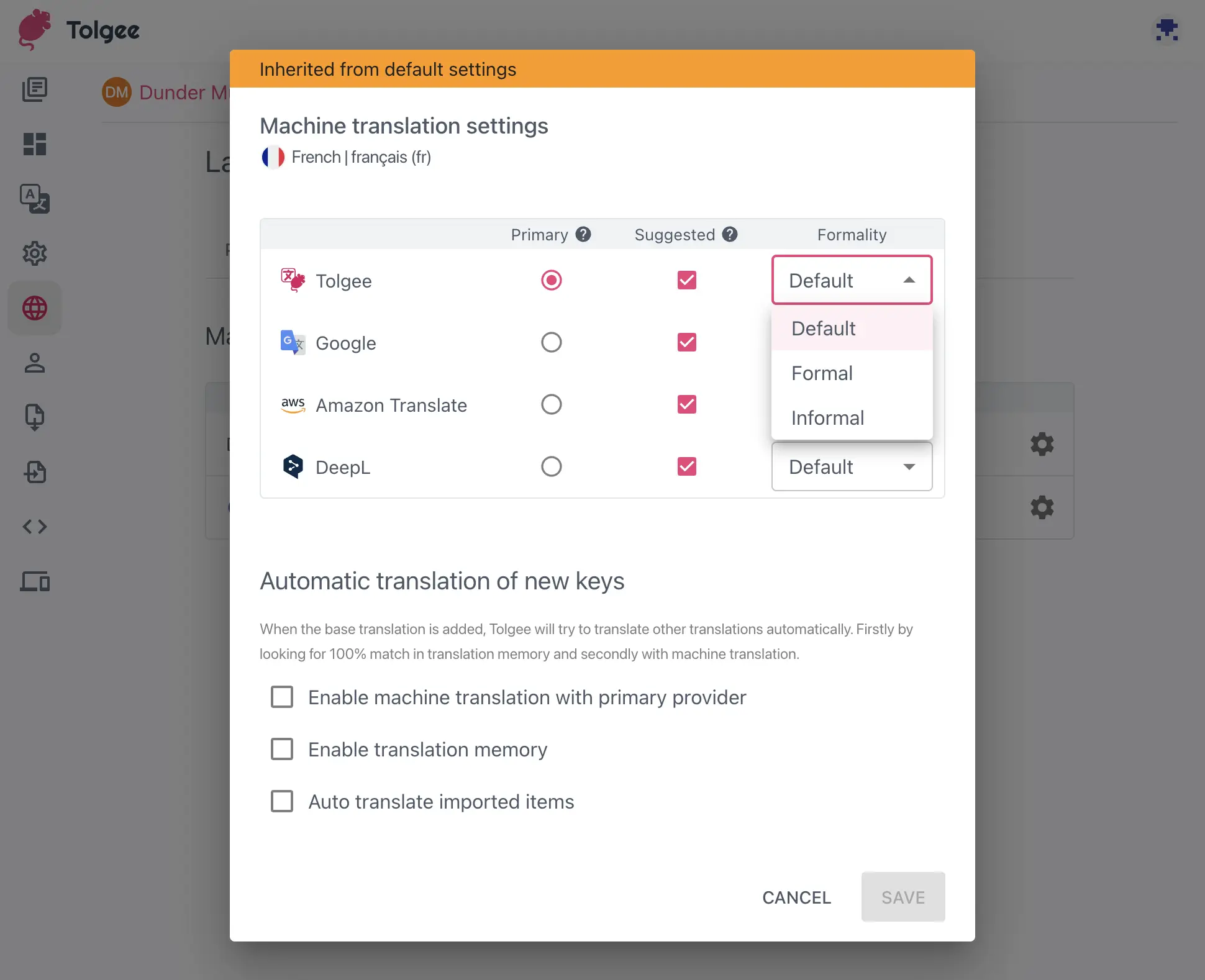Click the CANCEL button
The height and width of the screenshot is (980, 1205).
point(796,896)
